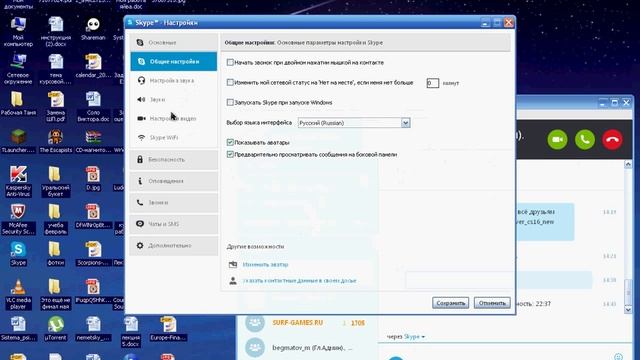Select the Общие настройки tab

coord(174,62)
